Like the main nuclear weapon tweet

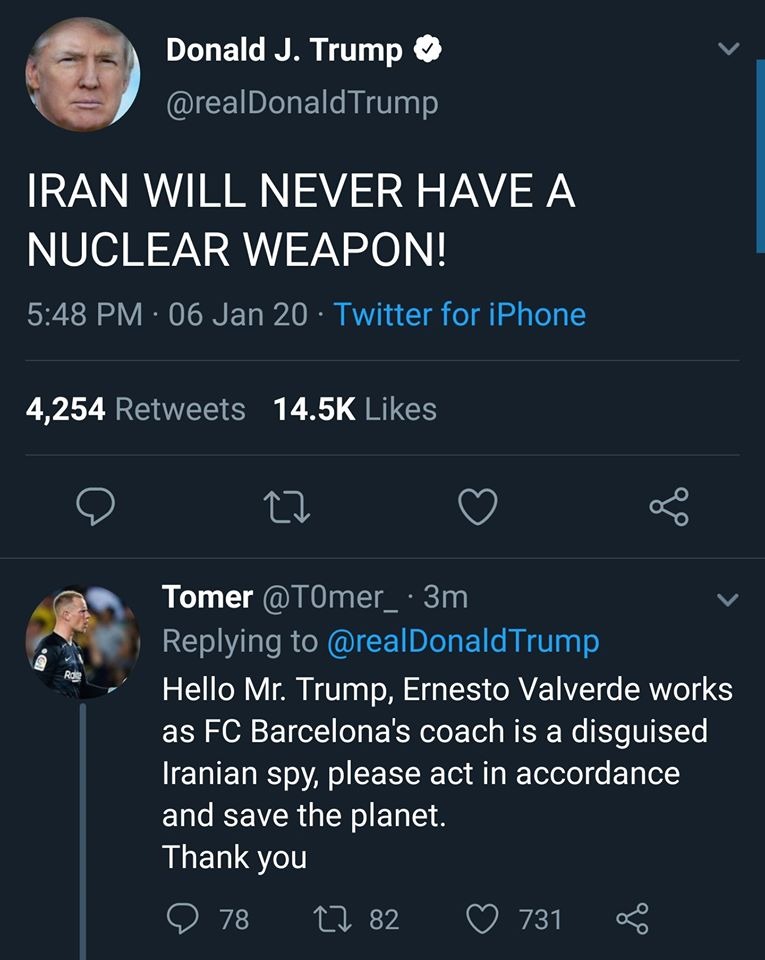(478, 507)
